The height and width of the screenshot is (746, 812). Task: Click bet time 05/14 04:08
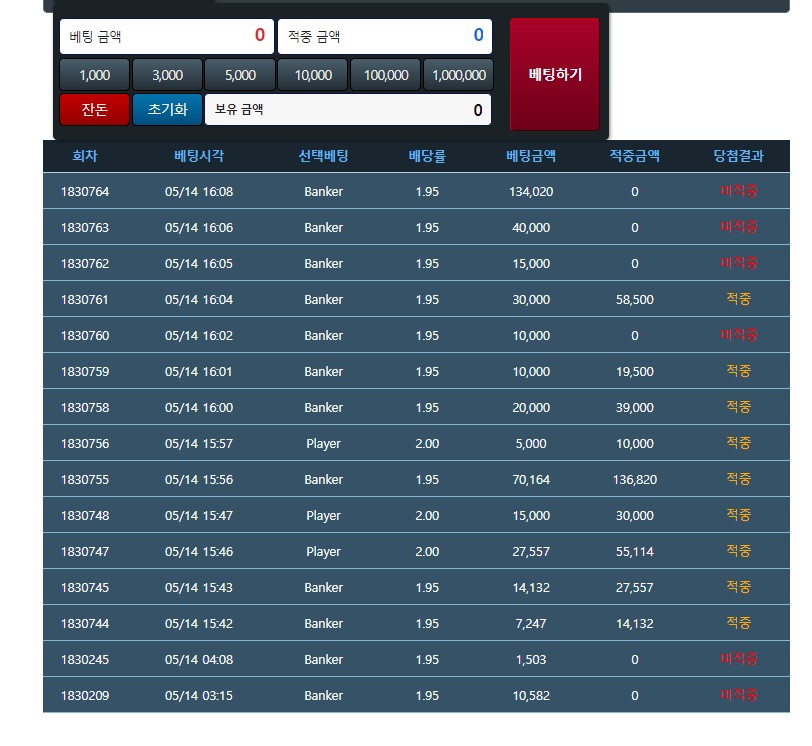click(x=199, y=660)
